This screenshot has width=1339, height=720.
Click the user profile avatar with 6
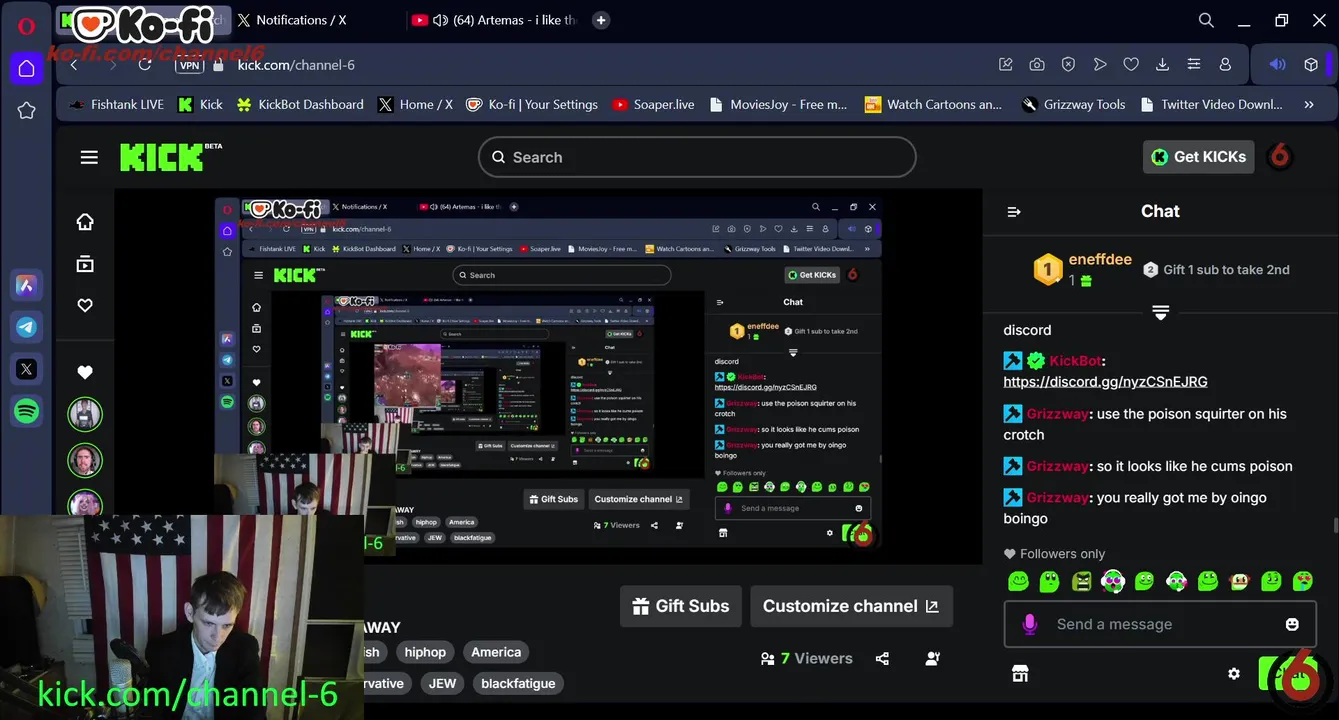1279,157
